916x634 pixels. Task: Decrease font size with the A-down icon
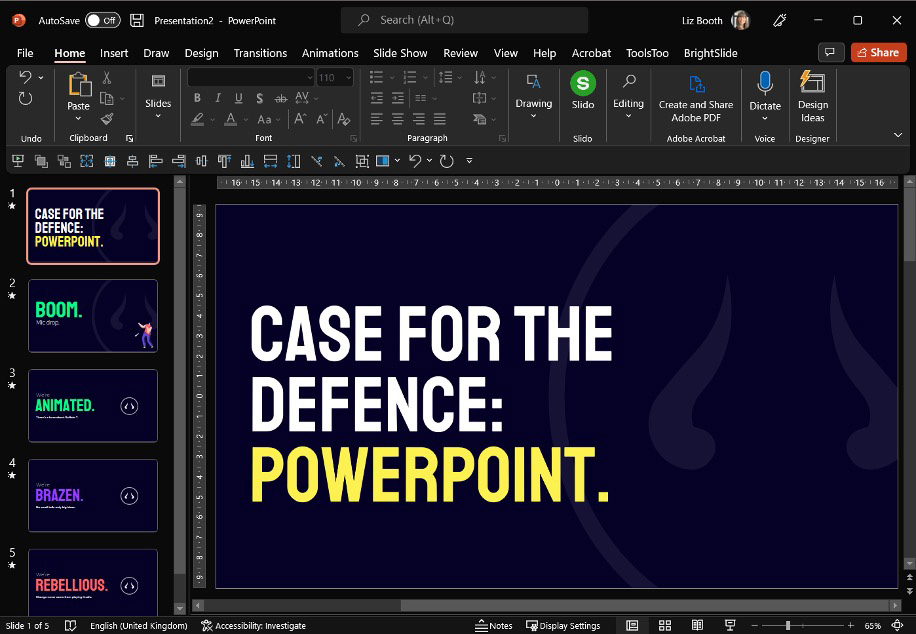(x=322, y=119)
